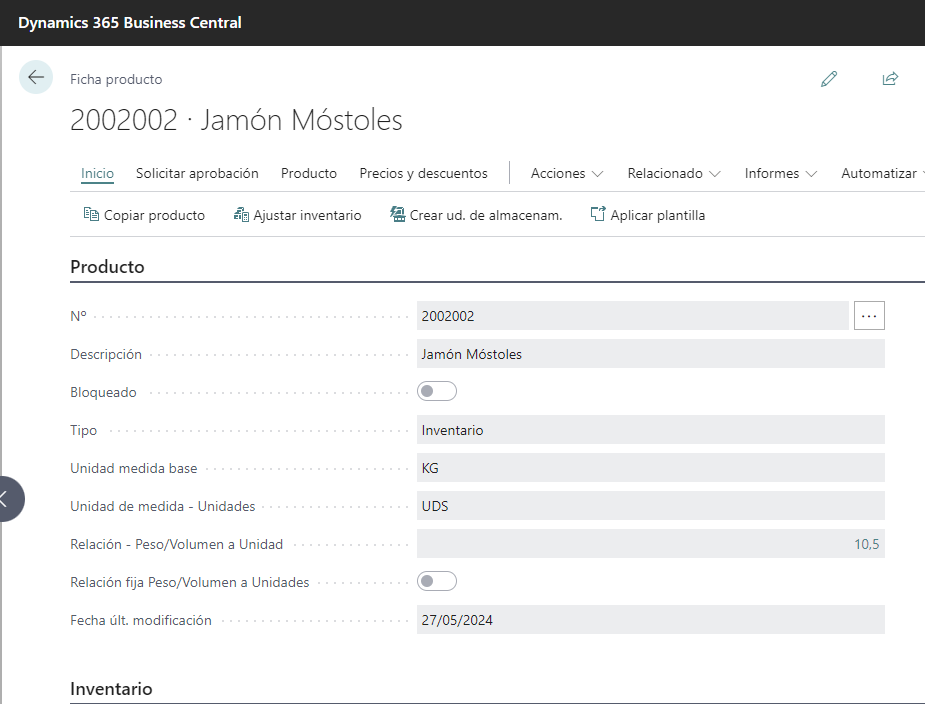This screenshot has height=704, width=925.
Task: Expand the Informes dropdown menu
Action: click(x=780, y=173)
